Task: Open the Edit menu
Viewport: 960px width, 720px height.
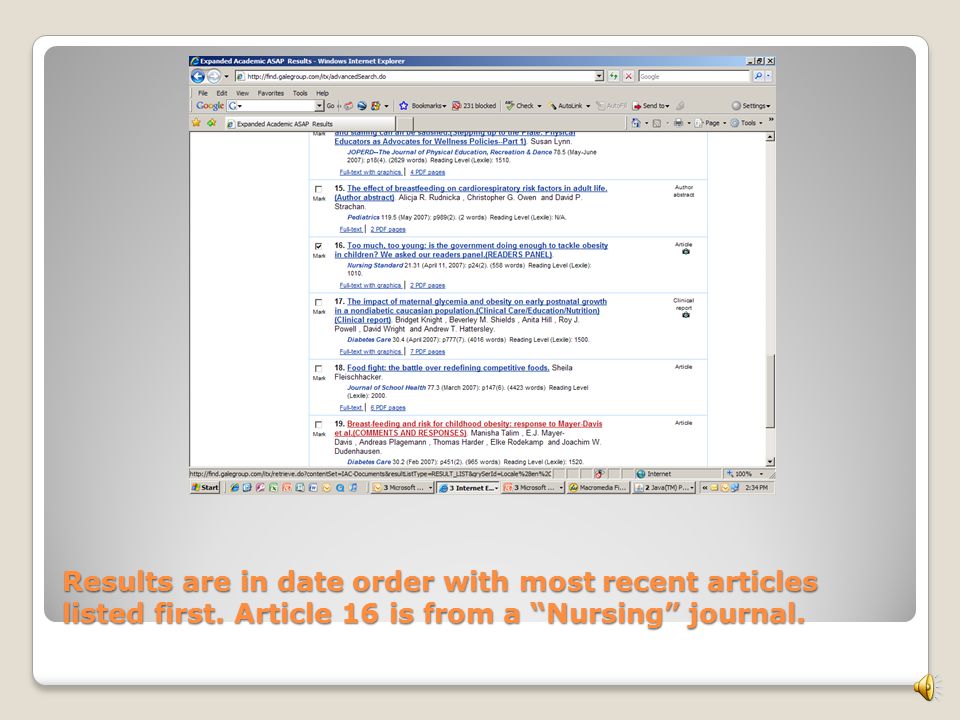Action: click(222, 93)
